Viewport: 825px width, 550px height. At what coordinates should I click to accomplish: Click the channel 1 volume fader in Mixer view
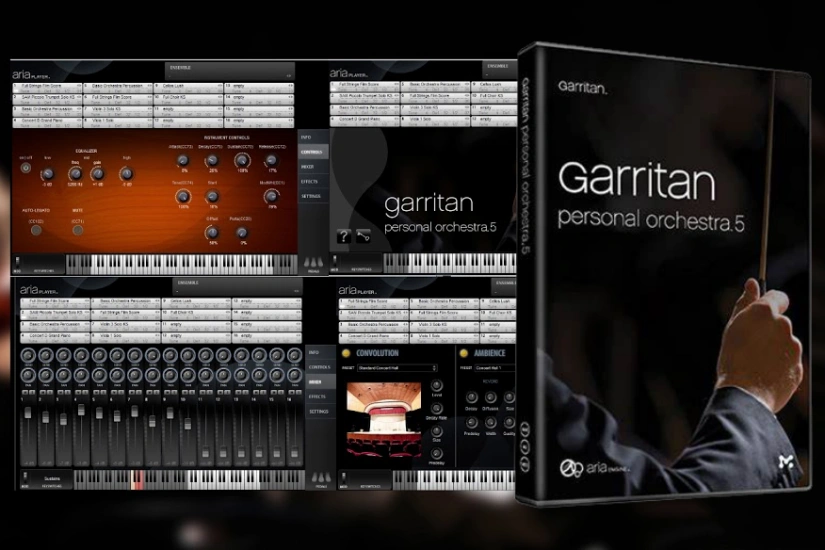(x=28, y=413)
